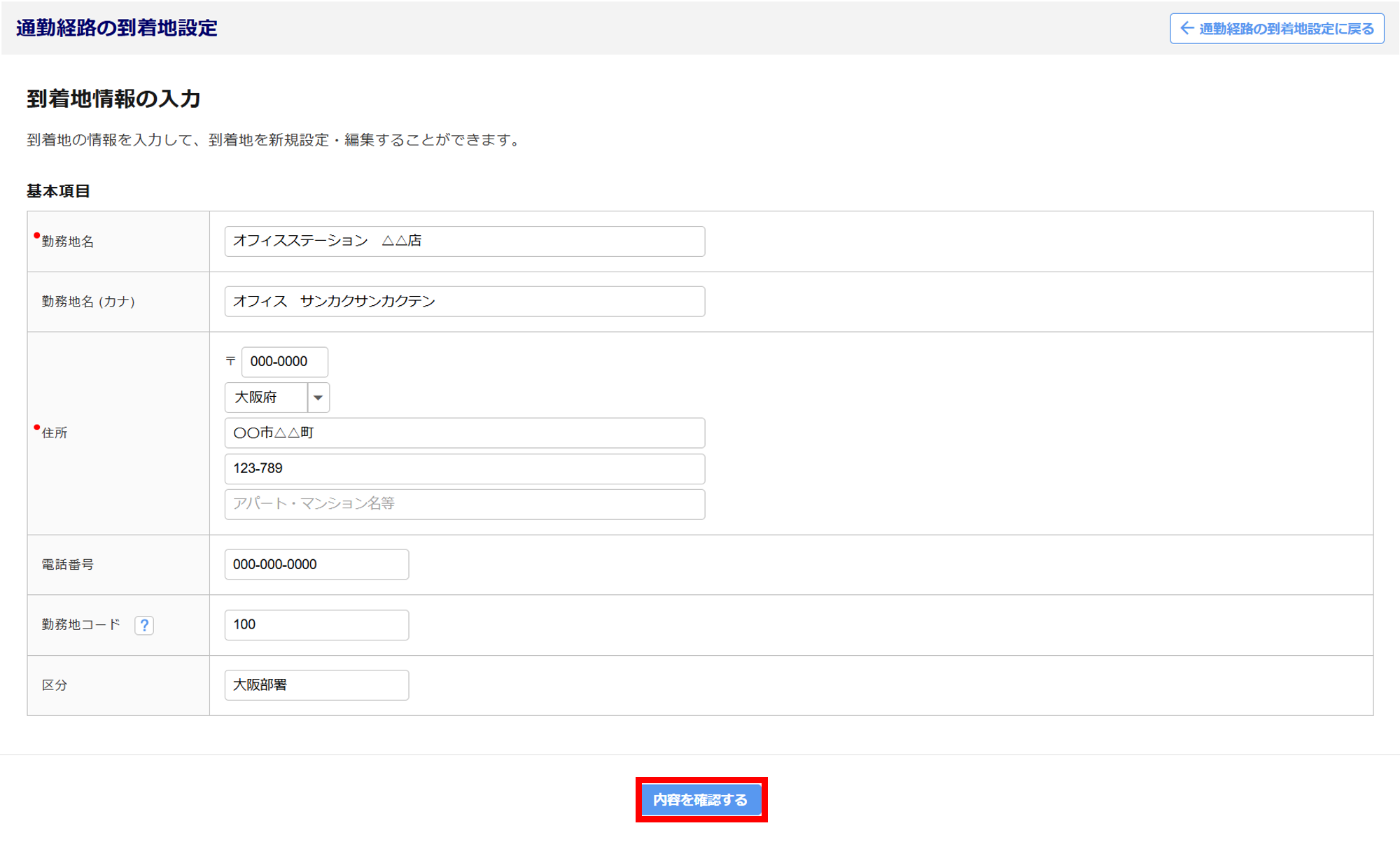Click the postal code 000-0000 field
The image size is (1400, 842).
coord(284,362)
